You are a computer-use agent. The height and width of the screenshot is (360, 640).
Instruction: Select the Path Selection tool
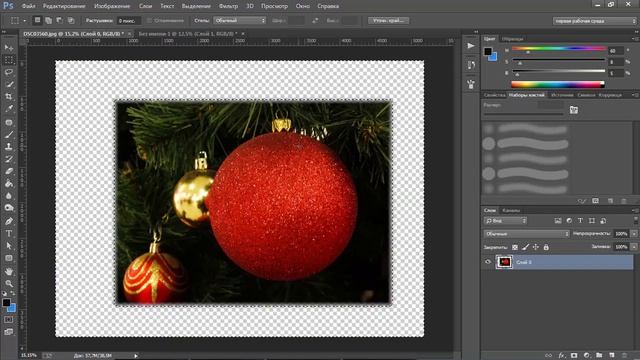click(9, 246)
